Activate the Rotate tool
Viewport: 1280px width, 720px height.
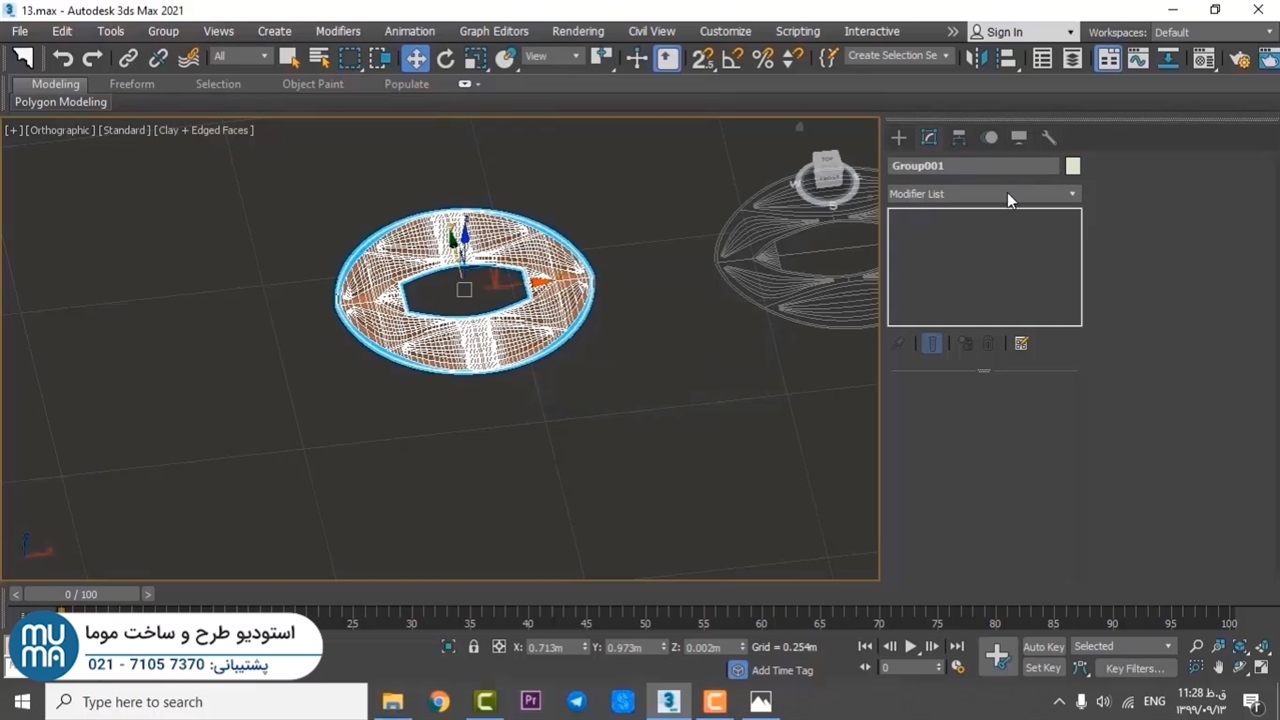[x=446, y=58]
